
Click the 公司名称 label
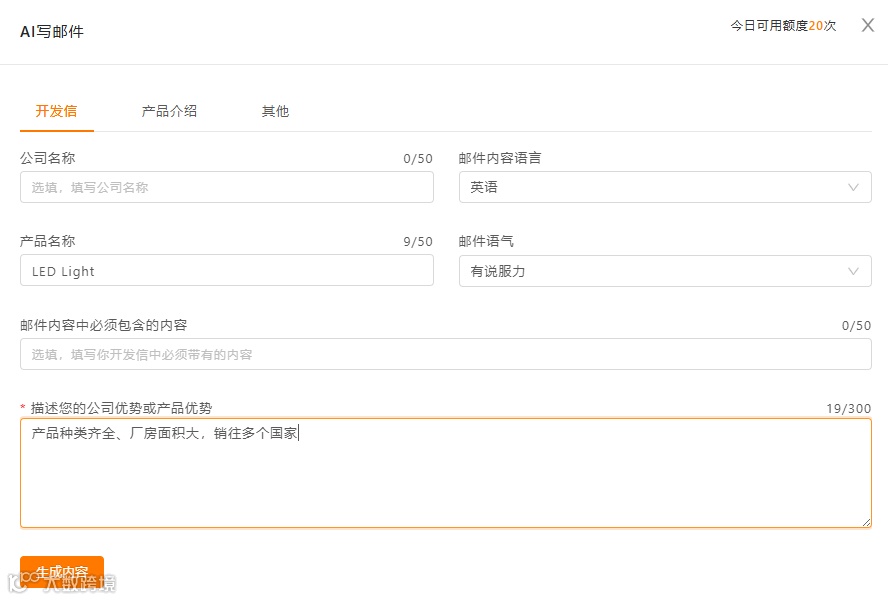click(48, 158)
